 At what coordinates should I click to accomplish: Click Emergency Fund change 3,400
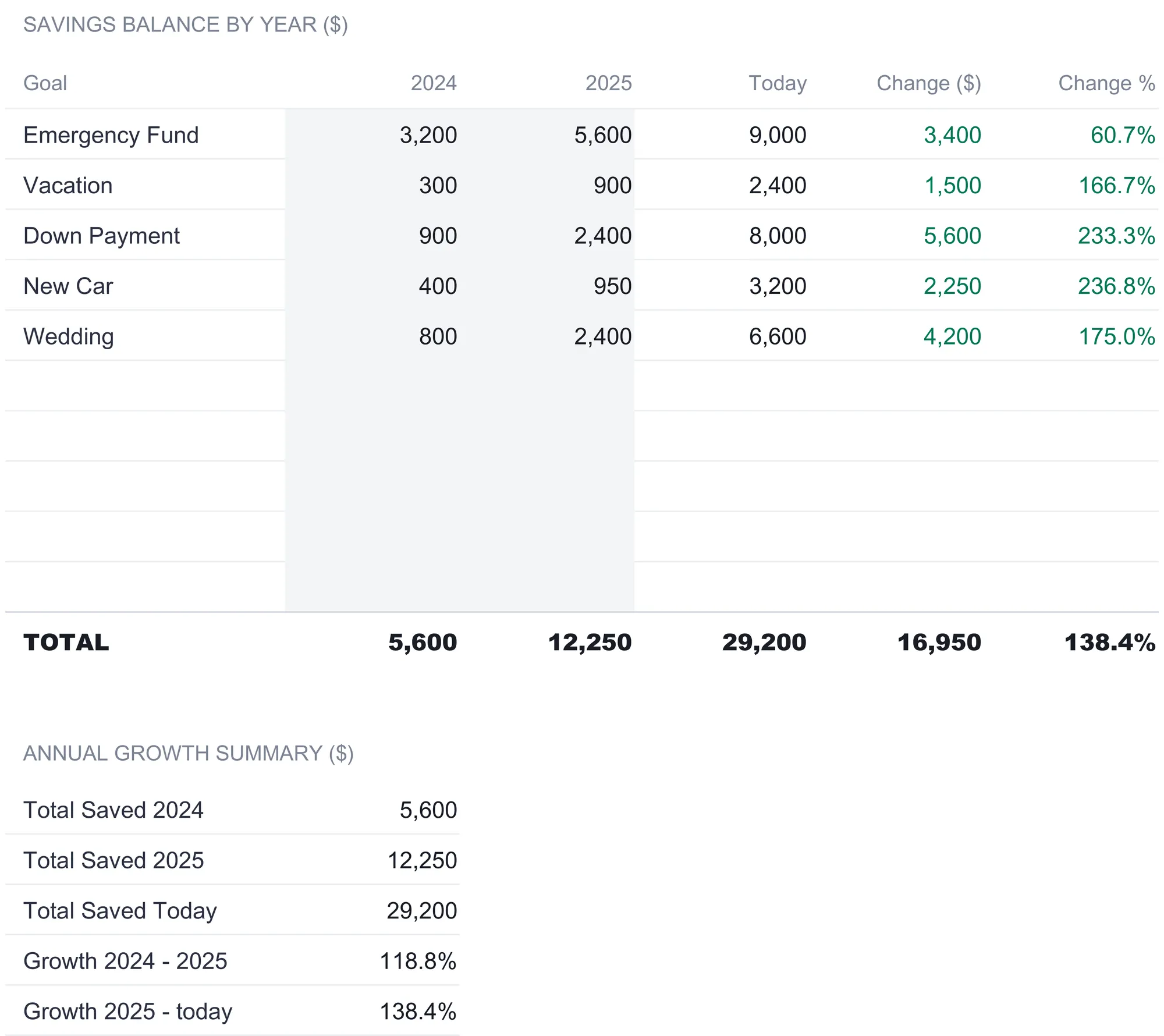(952, 135)
